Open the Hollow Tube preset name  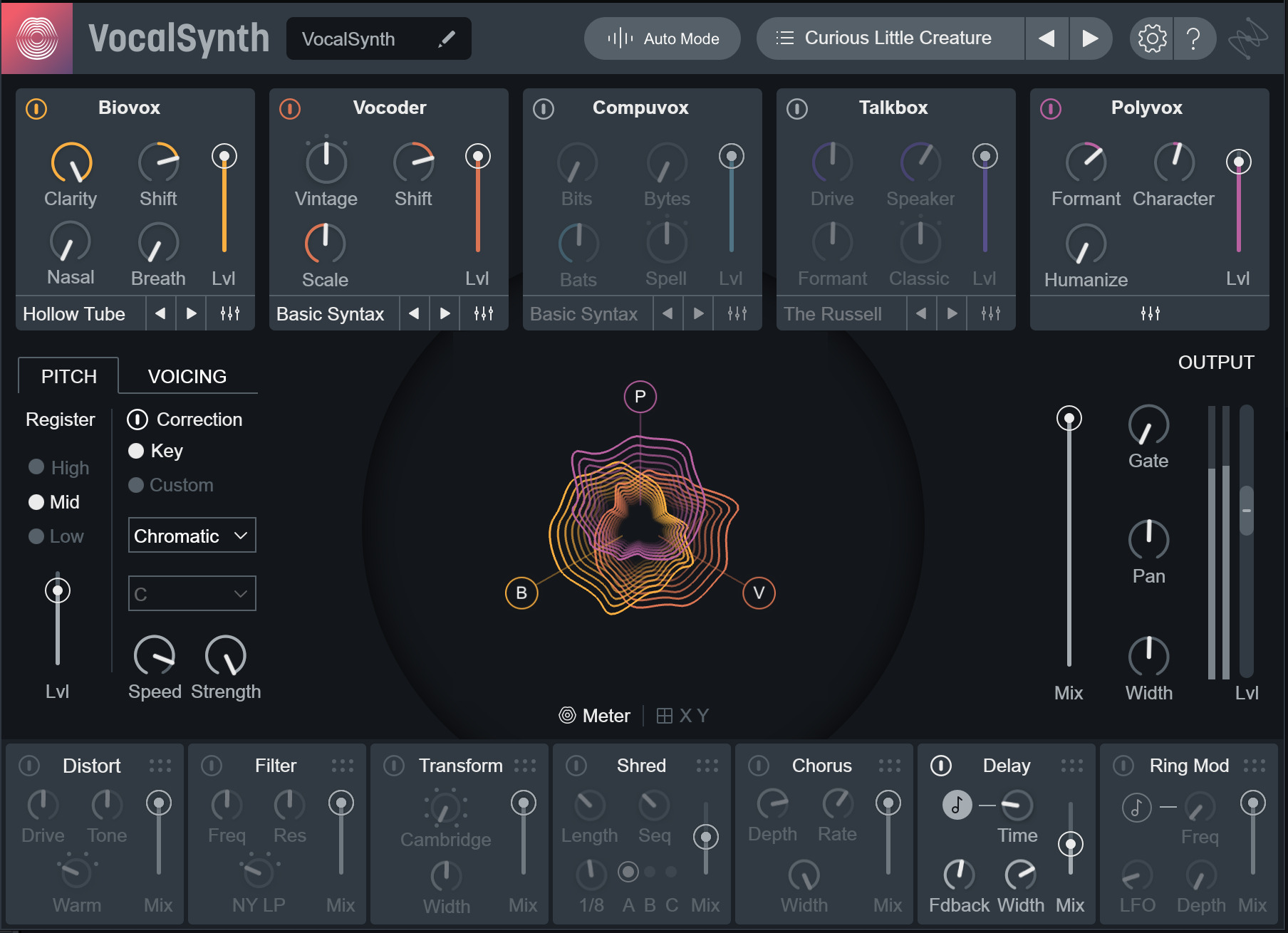80,313
